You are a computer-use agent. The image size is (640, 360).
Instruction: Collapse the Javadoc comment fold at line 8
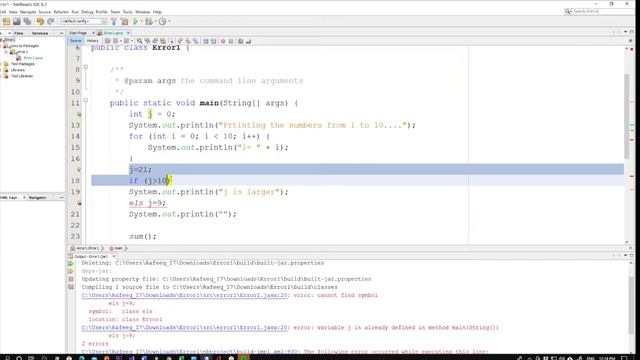85,67
